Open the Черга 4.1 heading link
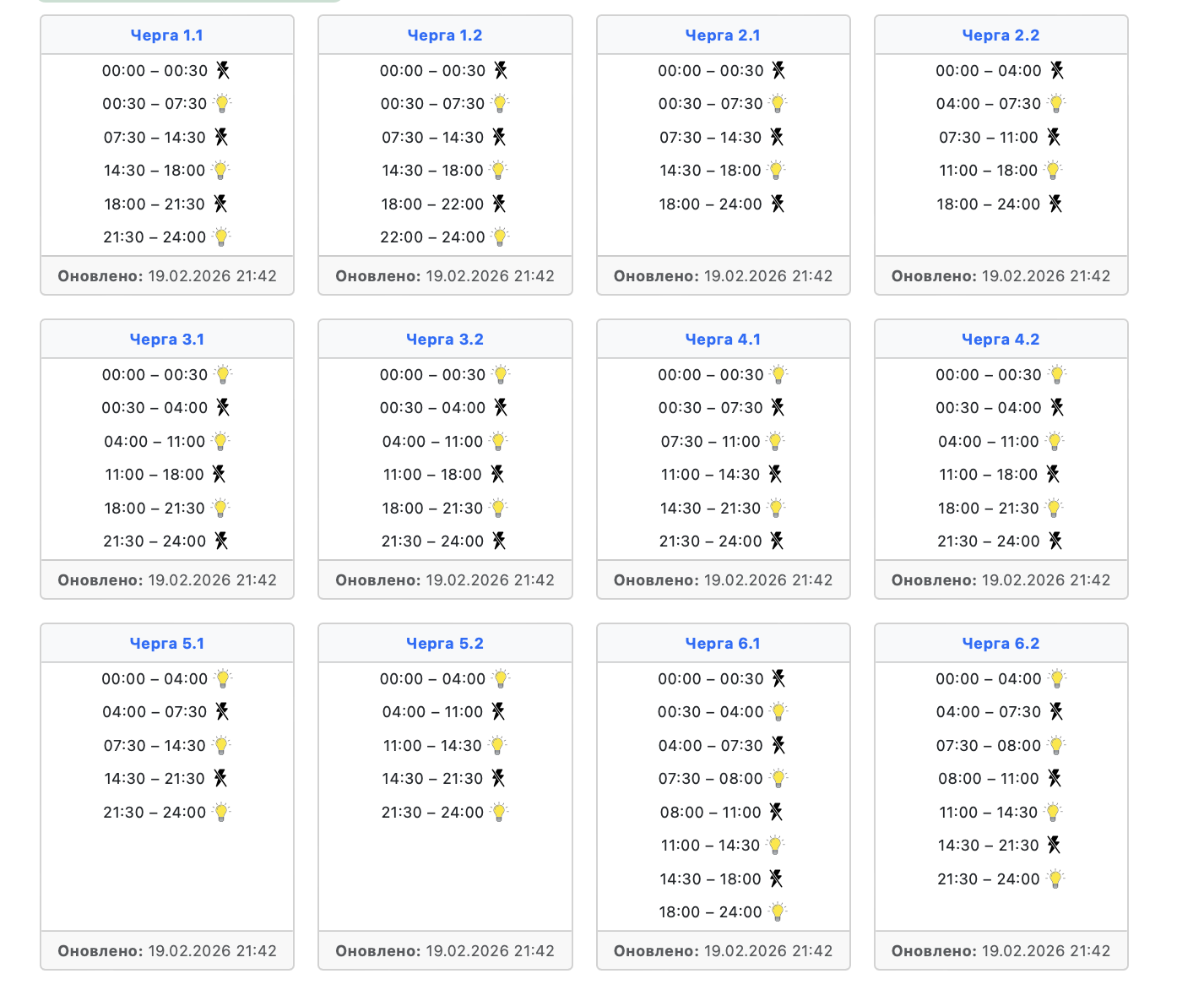The image size is (1204, 990). point(723,340)
